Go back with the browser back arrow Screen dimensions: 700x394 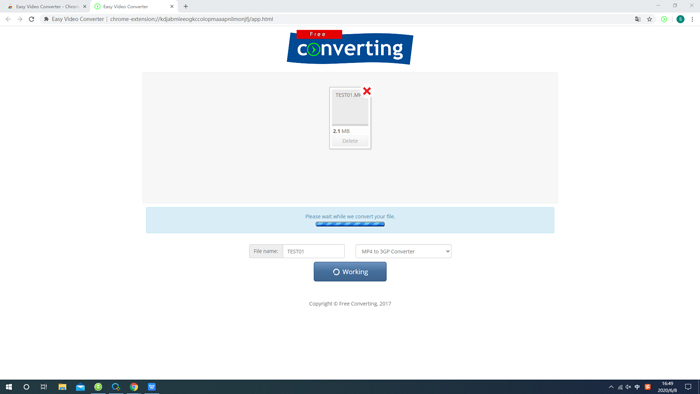[8, 19]
